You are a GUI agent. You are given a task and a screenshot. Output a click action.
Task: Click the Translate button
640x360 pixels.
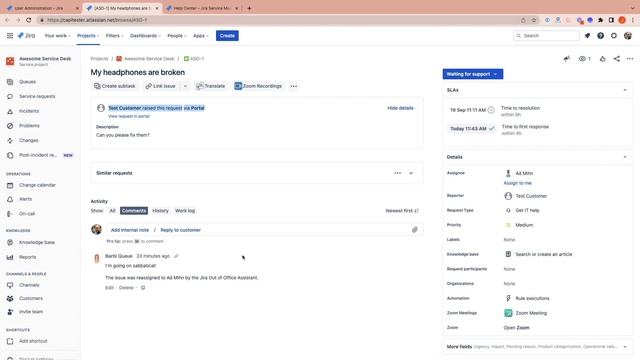[211, 86]
